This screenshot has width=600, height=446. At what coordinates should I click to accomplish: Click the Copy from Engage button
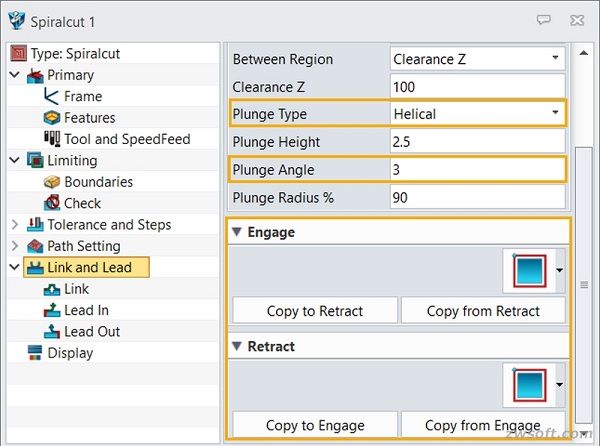pos(483,425)
